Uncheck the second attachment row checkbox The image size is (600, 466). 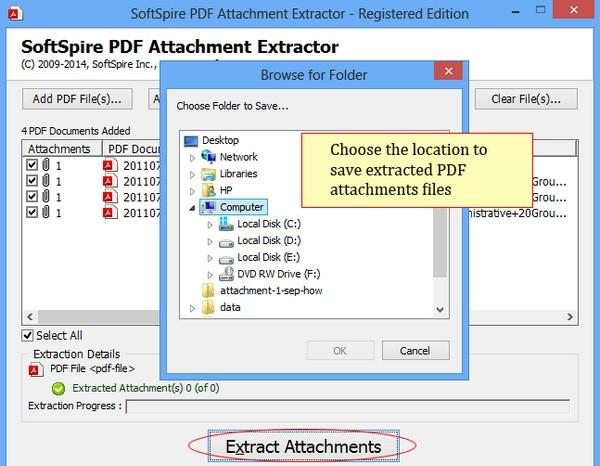click(32, 181)
